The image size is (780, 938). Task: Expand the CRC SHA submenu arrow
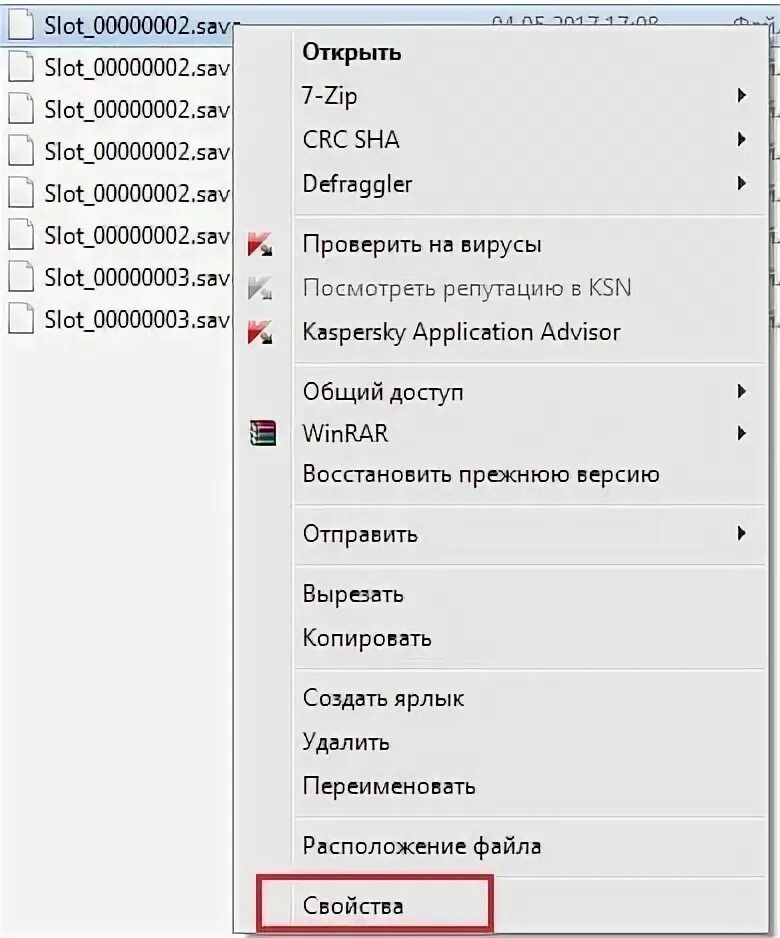(741, 140)
